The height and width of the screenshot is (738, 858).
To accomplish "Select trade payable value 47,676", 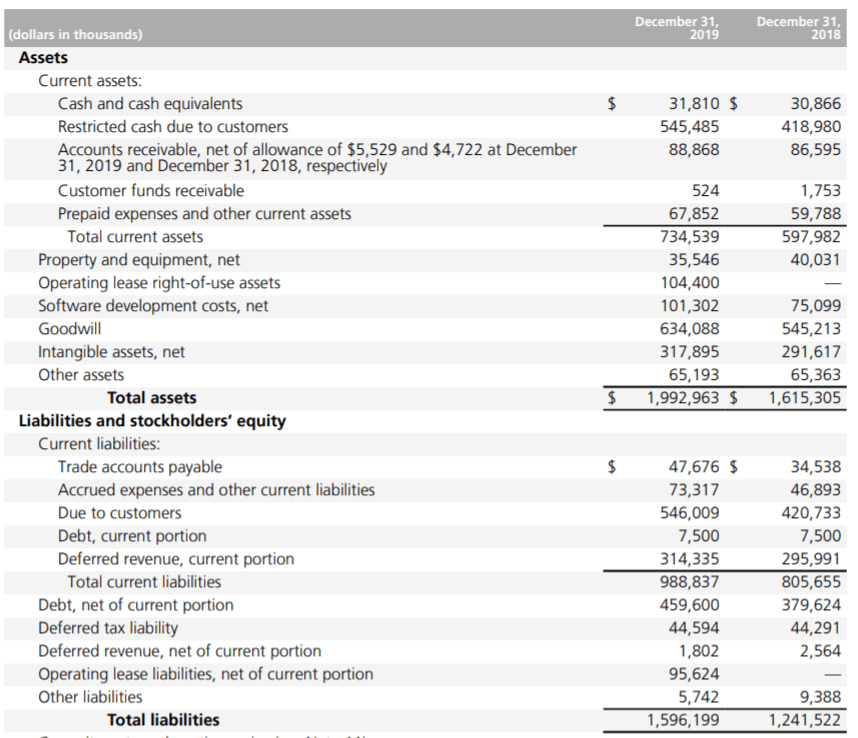I will click(694, 467).
